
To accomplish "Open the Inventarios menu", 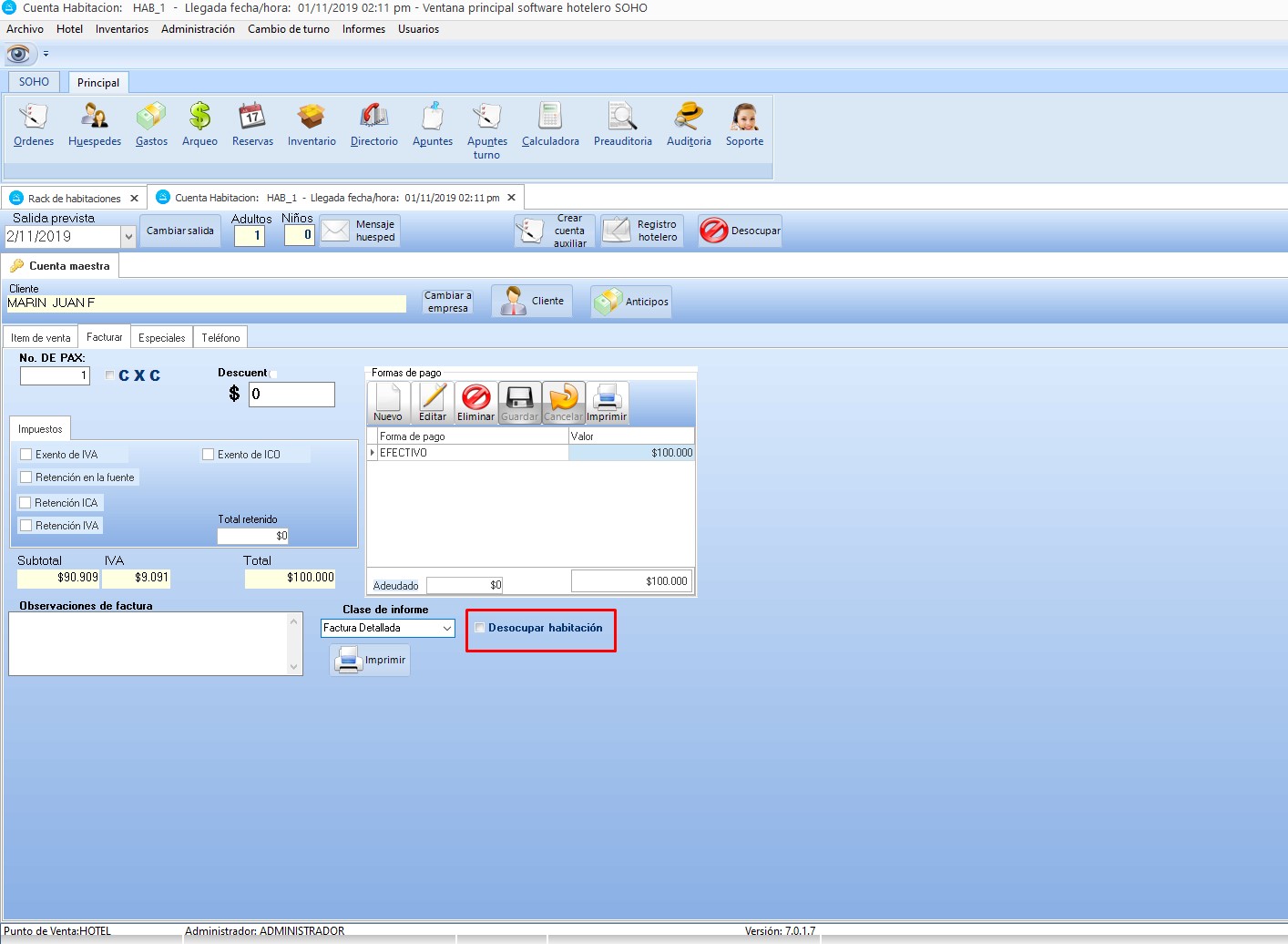I will 122,29.
